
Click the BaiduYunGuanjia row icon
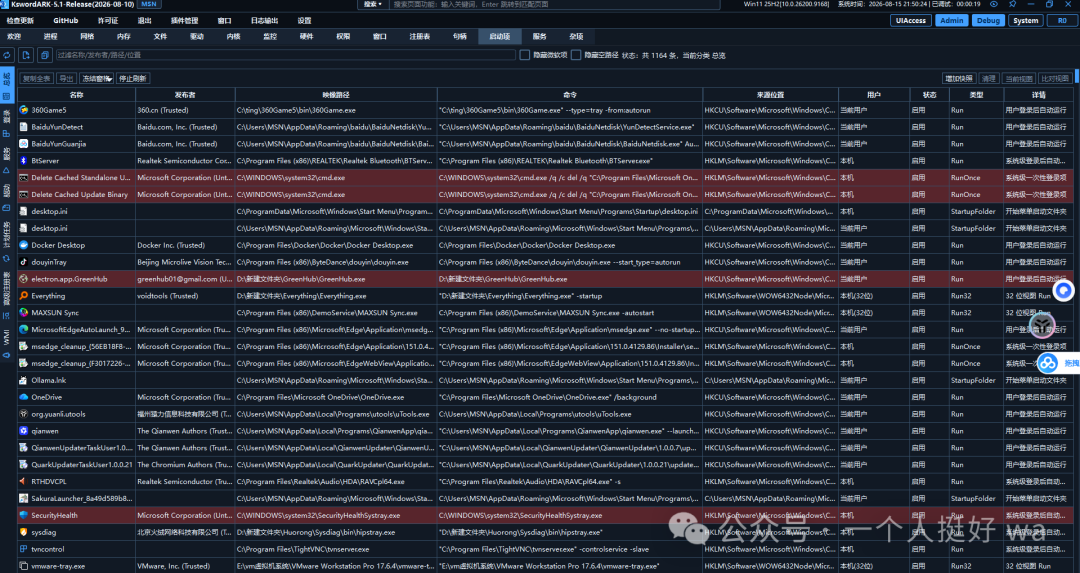pyautogui.click(x=23, y=144)
